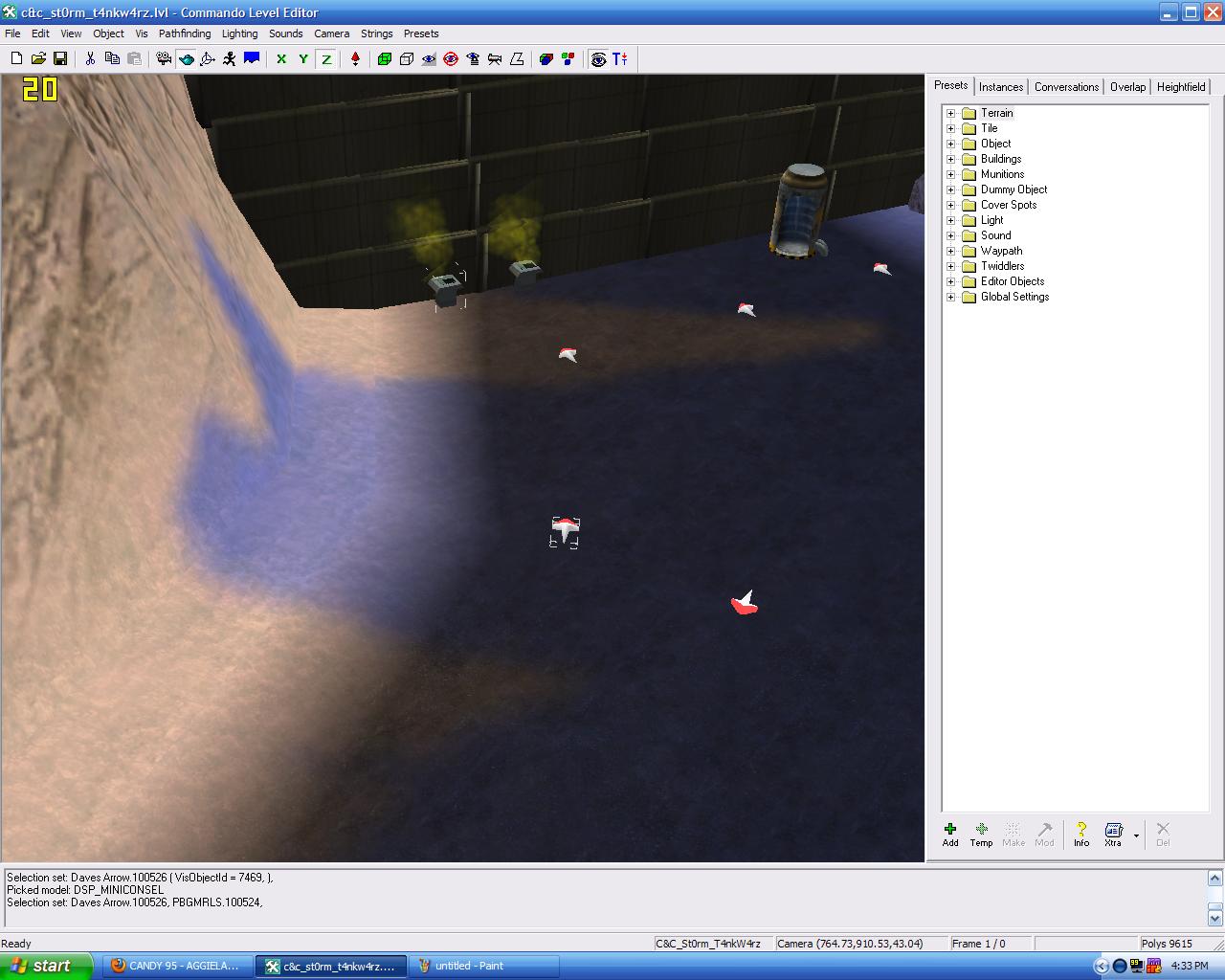
Task: Click the Save file toolbar icon
Action: 59,59
